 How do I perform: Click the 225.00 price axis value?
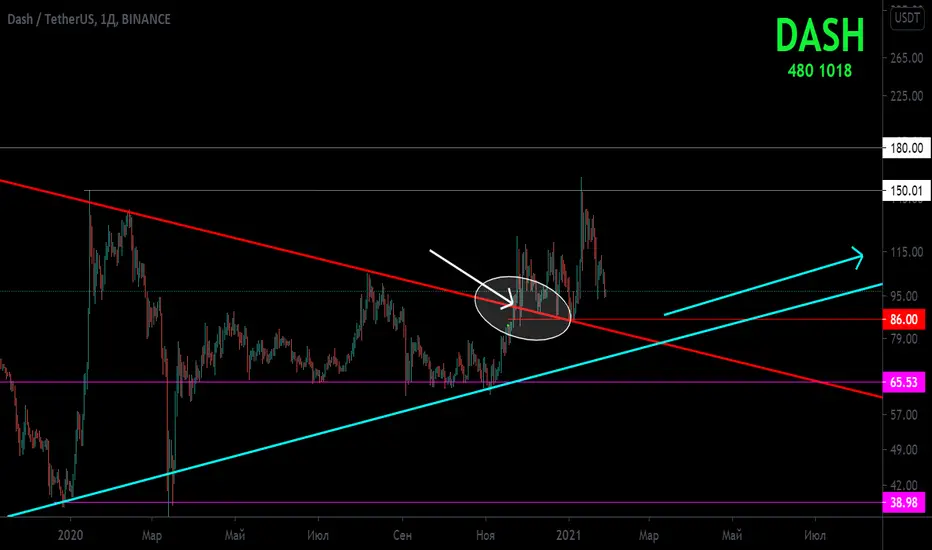906,96
